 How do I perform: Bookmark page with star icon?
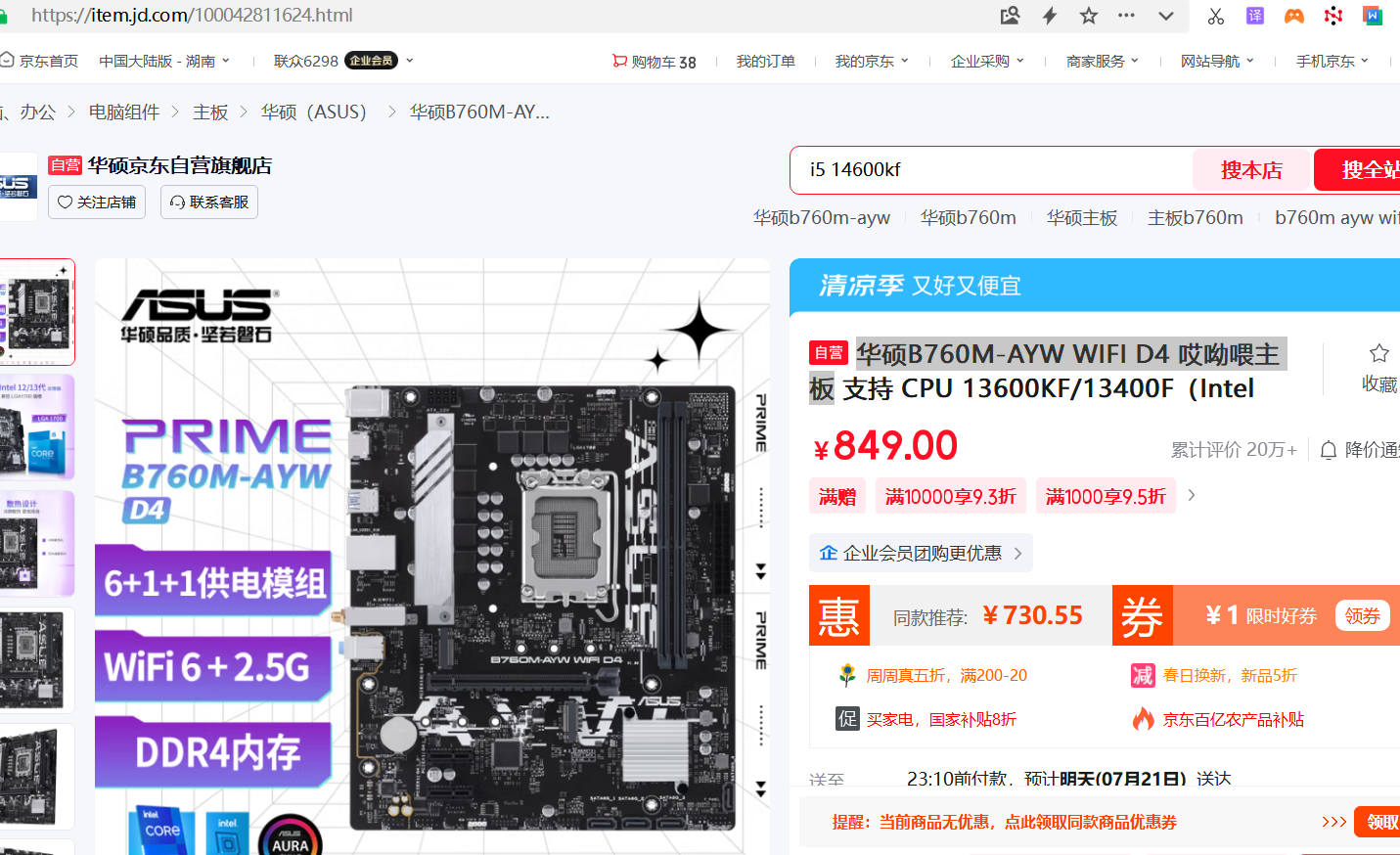[1089, 16]
